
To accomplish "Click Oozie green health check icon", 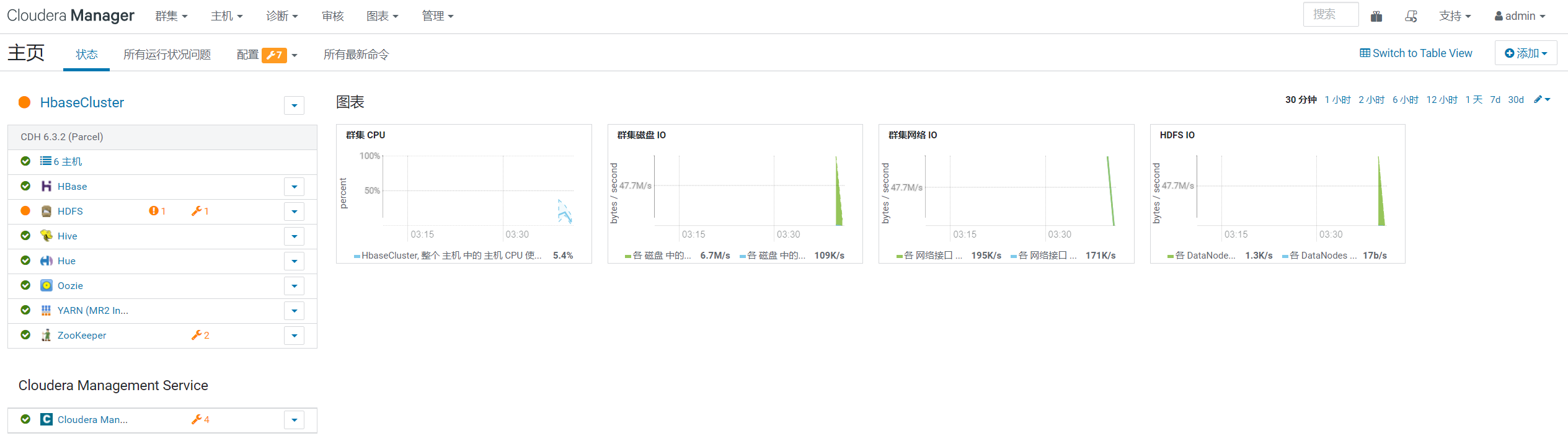I will point(25,285).
